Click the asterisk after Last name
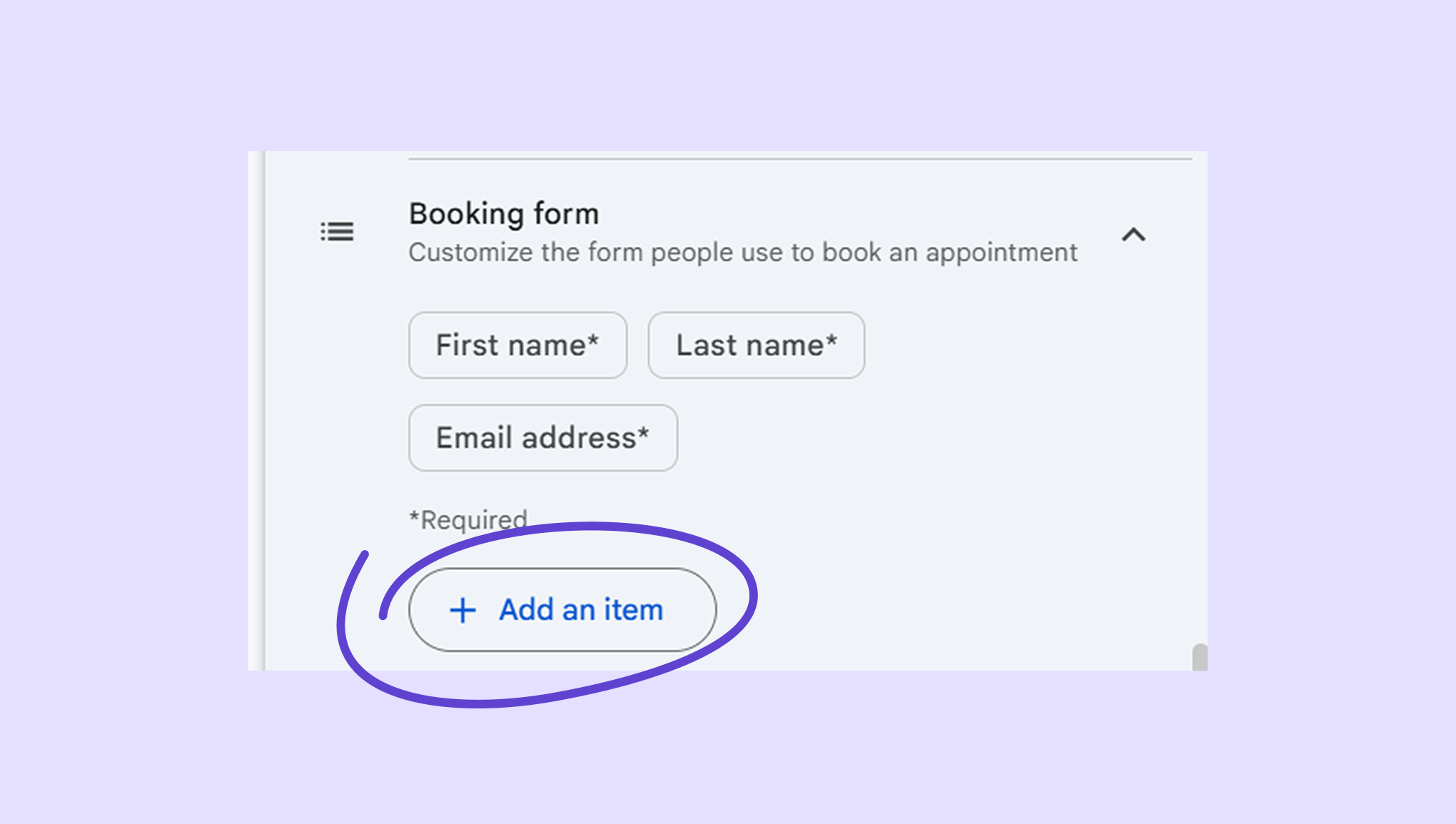The height and width of the screenshot is (824, 1456). click(831, 340)
